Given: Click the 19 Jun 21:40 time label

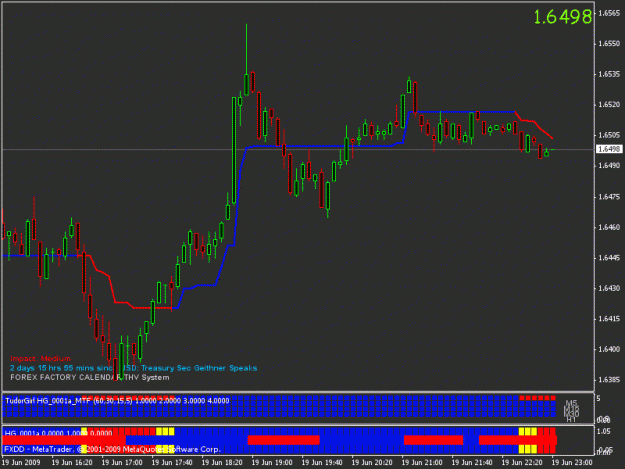Looking at the screenshot, I should [x=472, y=463].
